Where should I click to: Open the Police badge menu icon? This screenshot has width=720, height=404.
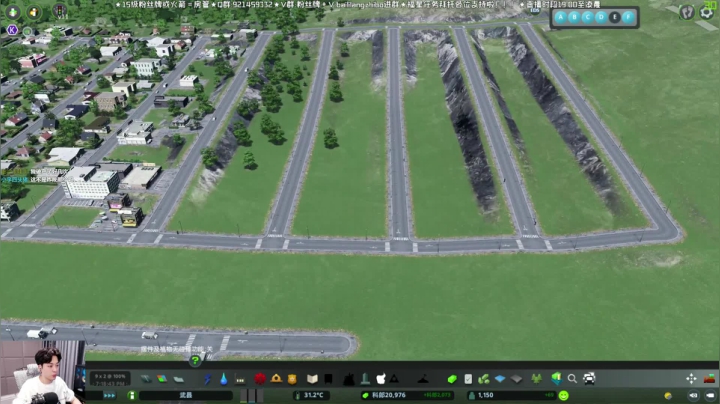click(292, 379)
